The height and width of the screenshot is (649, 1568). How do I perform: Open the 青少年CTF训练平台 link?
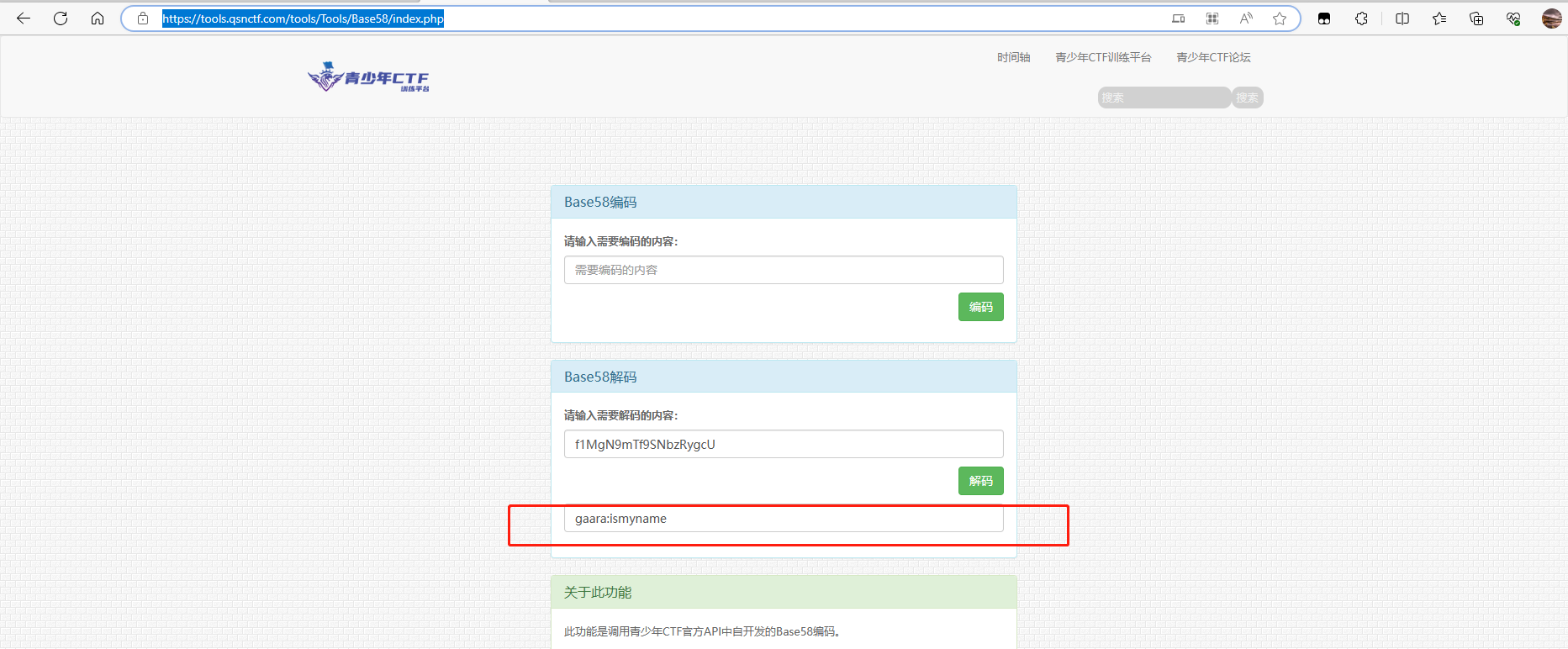click(x=1103, y=57)
